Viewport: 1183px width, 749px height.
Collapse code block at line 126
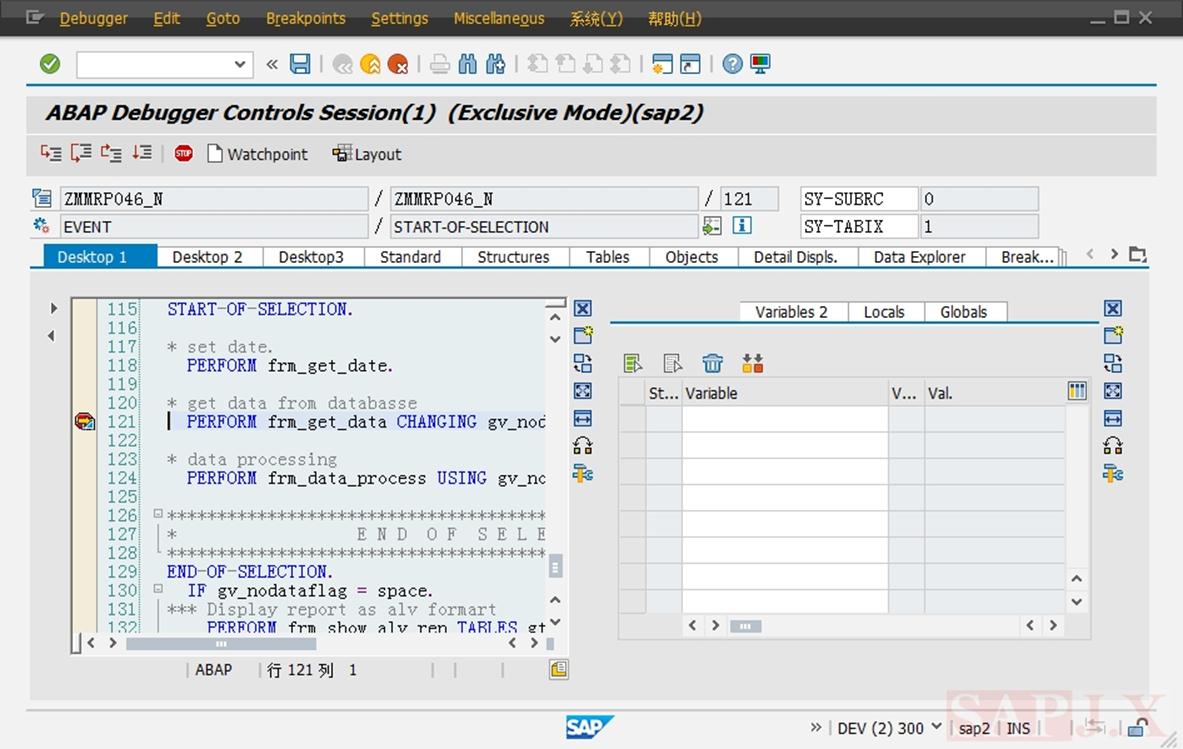click(158, 513)
